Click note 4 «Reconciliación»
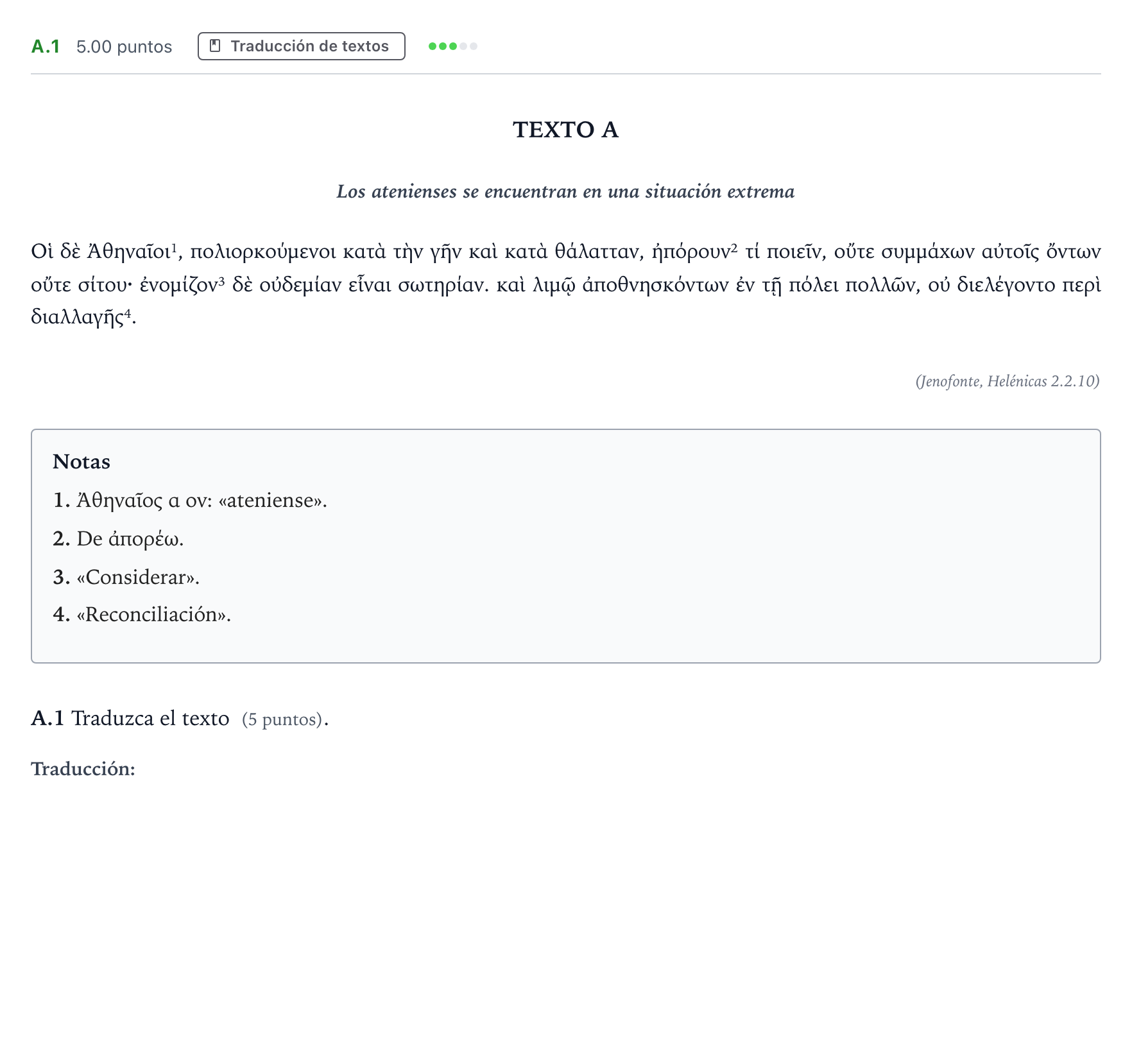This screenshot has width=1132, height=1064. (142, 614)
